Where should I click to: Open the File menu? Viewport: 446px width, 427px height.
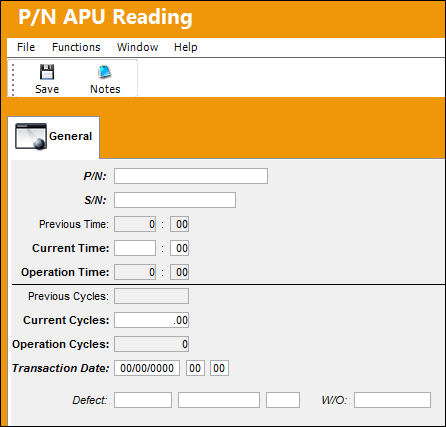26,47
